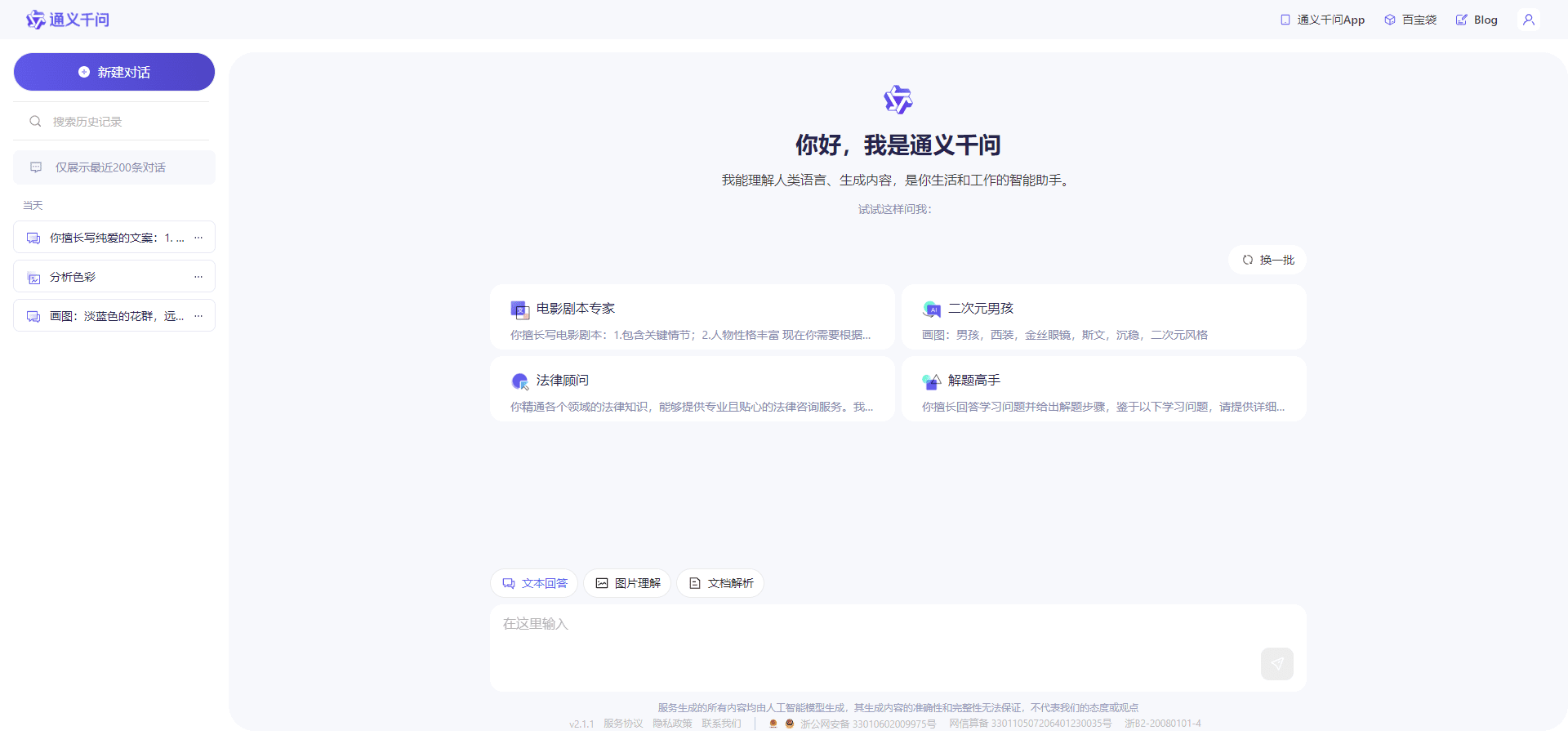
Task: Open 隐私政策 footer link
Action: click(x=672, y=724)
